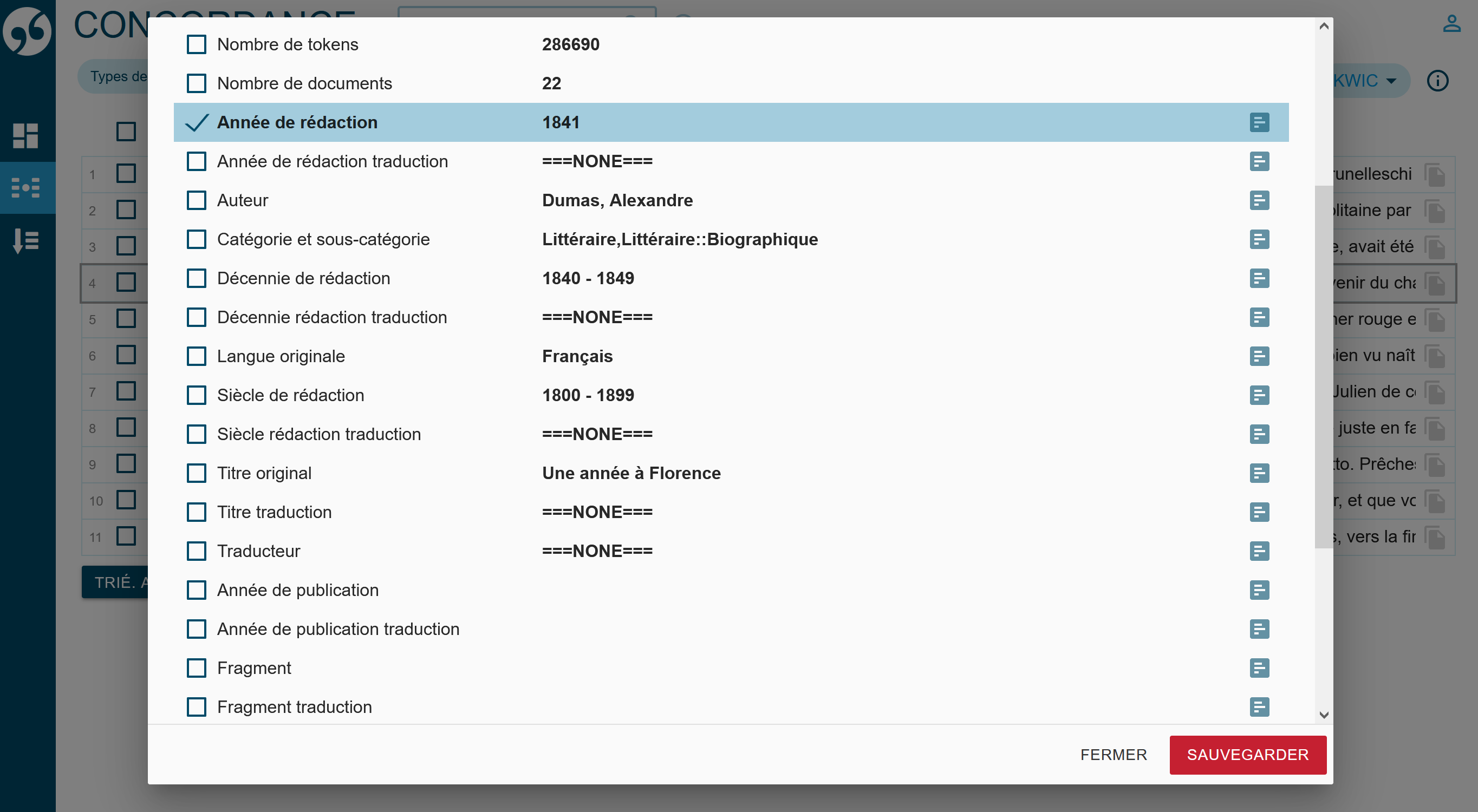Select the concordance view sidebar icon
The width and height of the screenshot is (1478, 812).
(26, 187)
